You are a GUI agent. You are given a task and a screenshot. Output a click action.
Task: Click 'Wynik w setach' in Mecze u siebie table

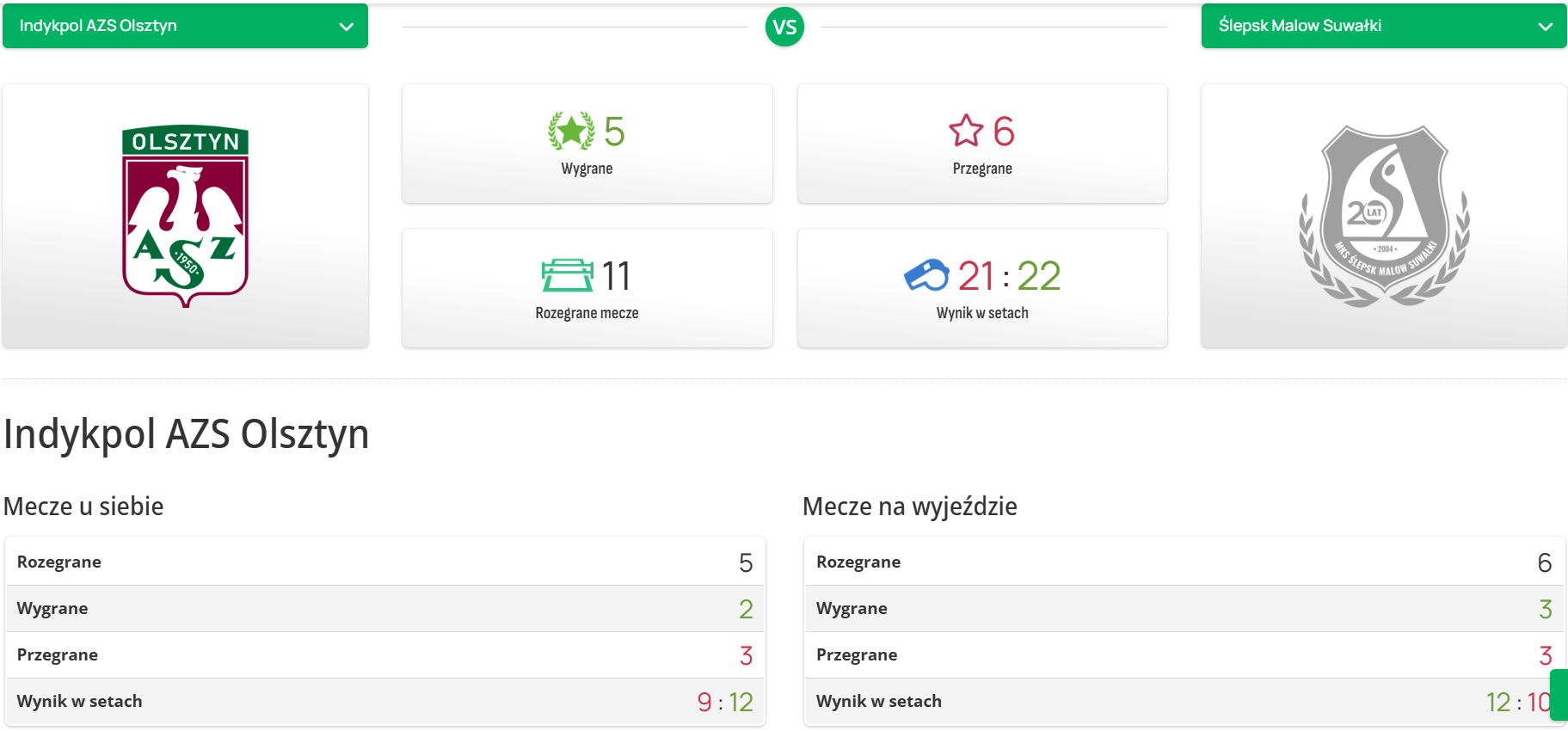pos(80,701)
